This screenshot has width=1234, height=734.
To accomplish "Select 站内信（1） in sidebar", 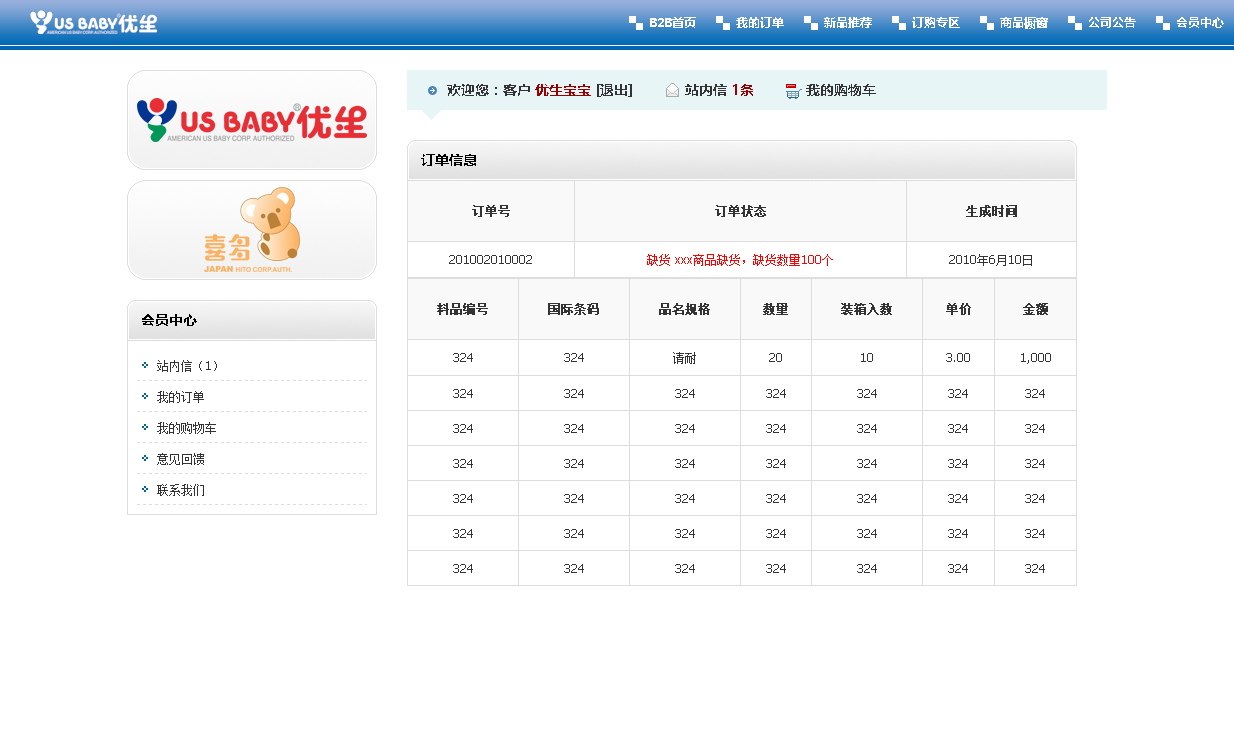I will click(188, 366).
